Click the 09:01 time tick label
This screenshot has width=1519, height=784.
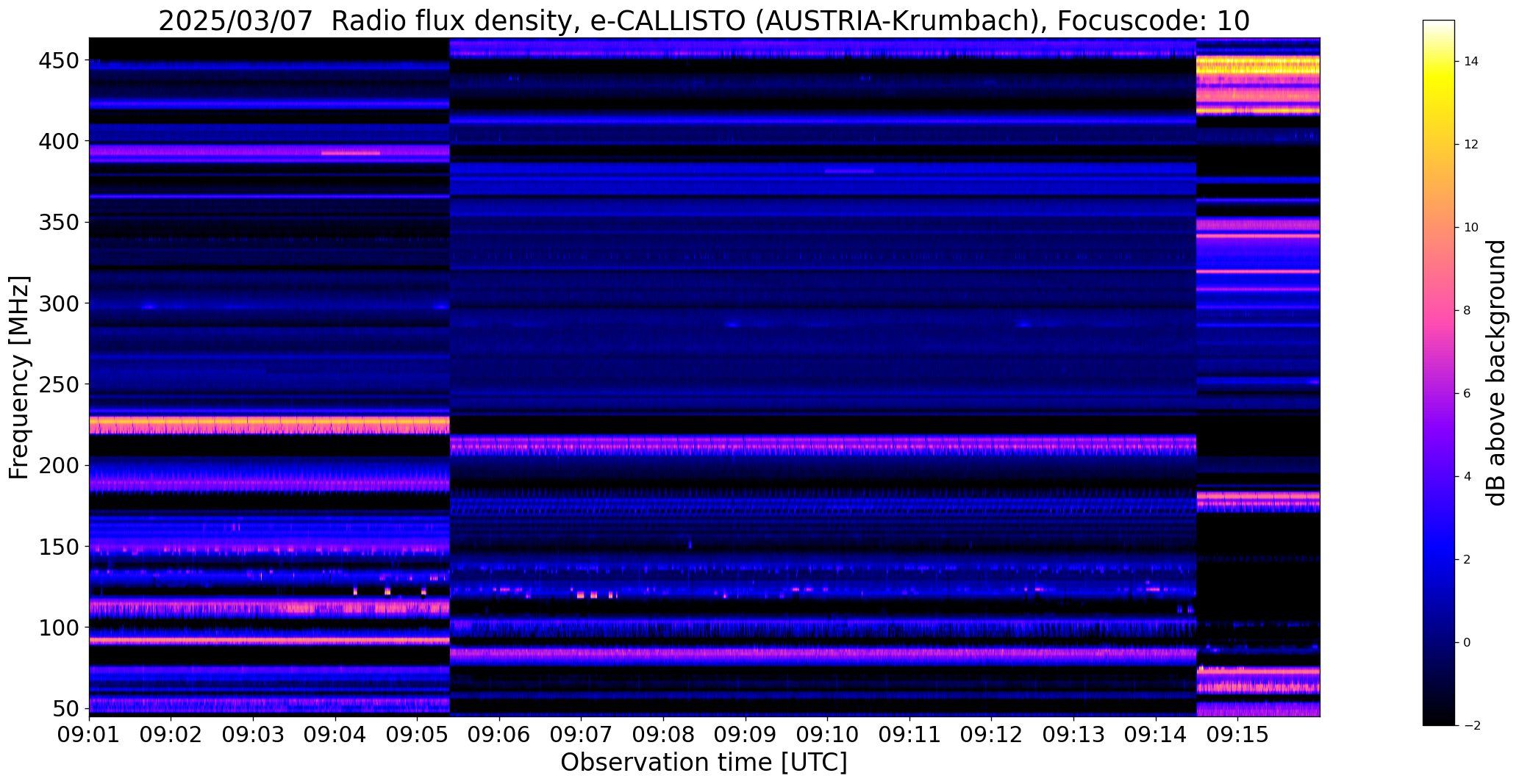[x=90, y=734]
